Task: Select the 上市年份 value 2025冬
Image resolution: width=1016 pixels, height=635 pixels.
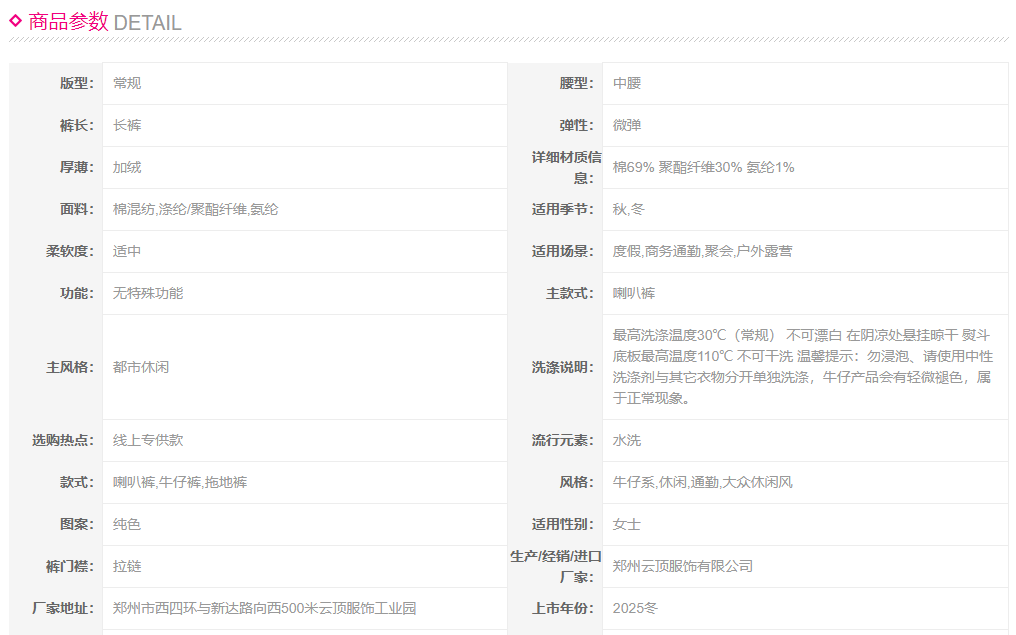Action: (x=636, y=608)
